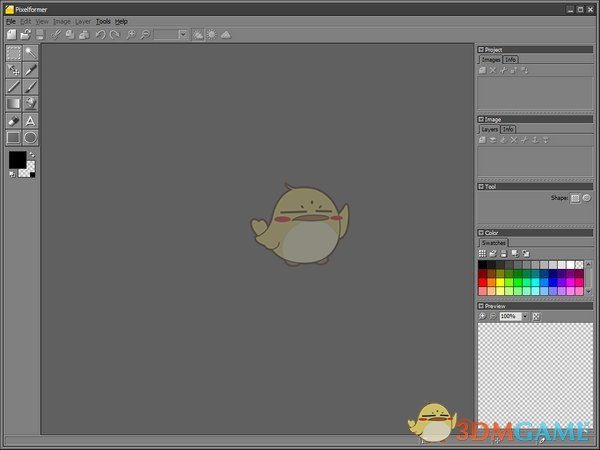This screenshot has height=450, width=600.
Task: Open the File menu
Action: pos(11,21)
